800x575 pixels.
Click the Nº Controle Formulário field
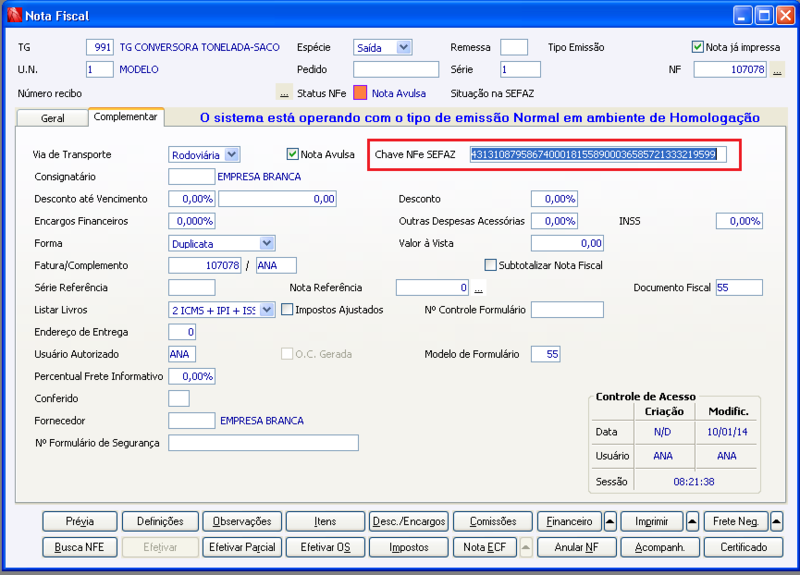coord(567,309)
